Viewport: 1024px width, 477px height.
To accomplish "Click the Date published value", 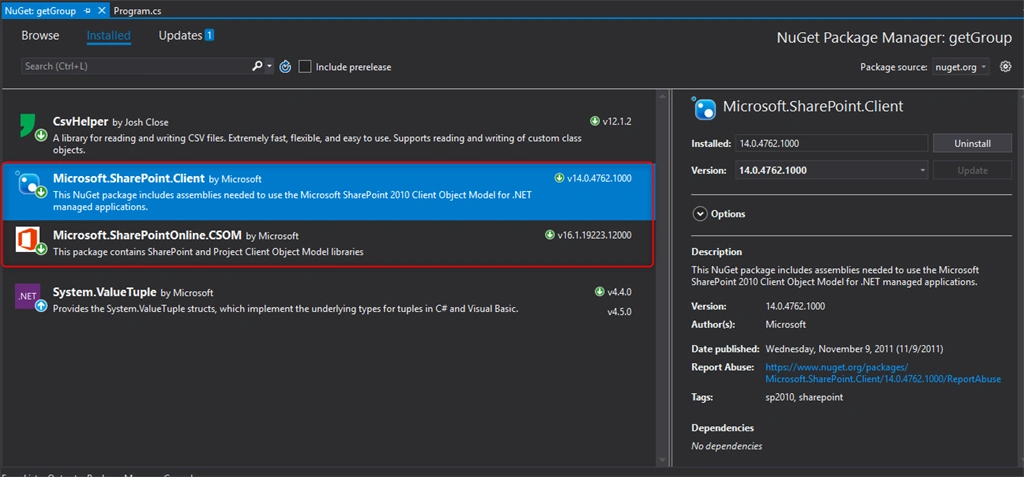I will click(854, 349).
